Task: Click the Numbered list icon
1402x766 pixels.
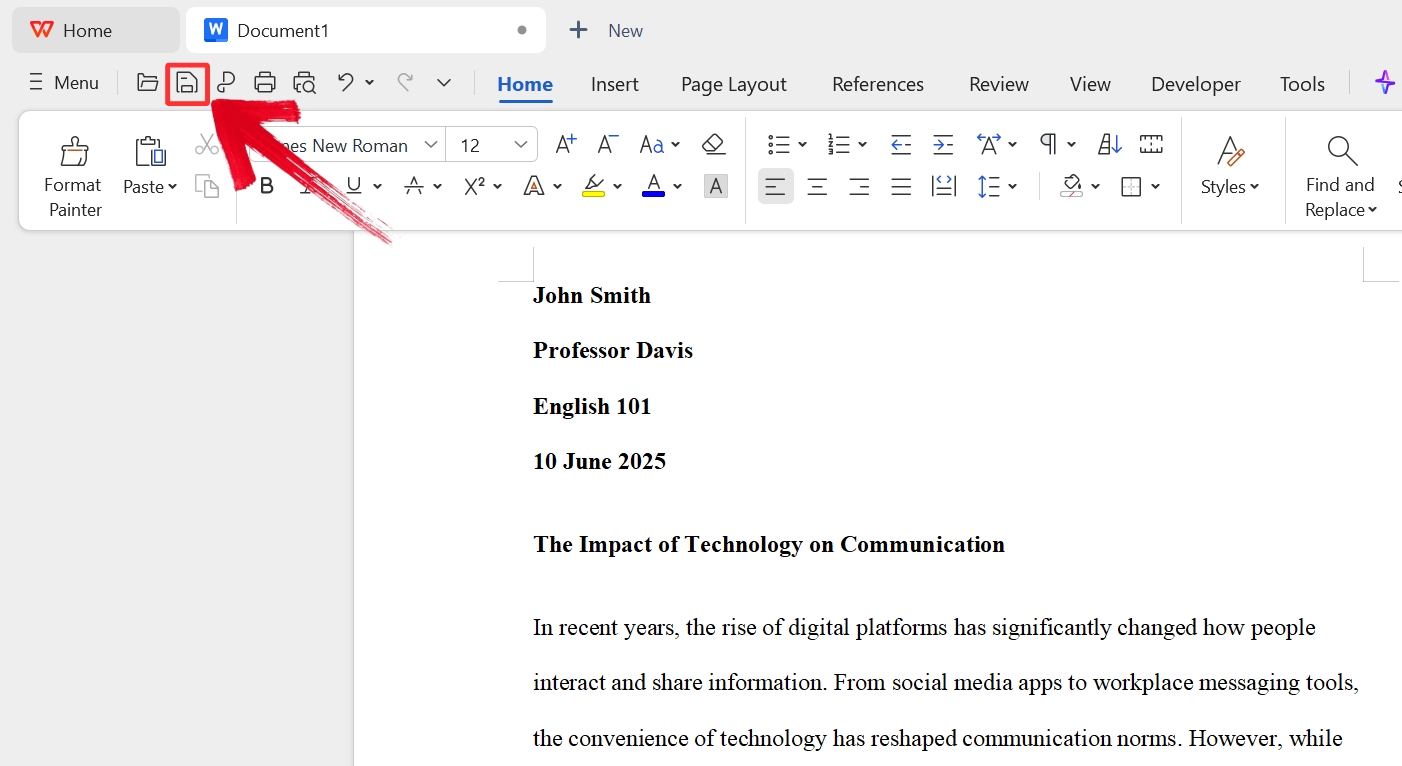Action: click(x=839, y=145)
